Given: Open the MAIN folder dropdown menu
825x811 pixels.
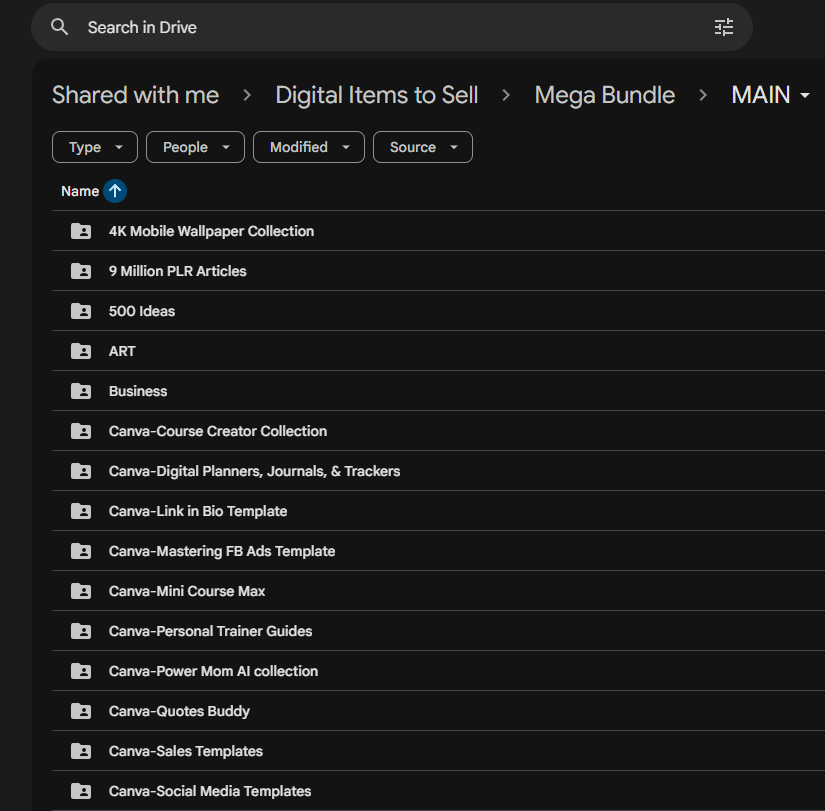Looking at the screenshot, I should pos(770,95).
